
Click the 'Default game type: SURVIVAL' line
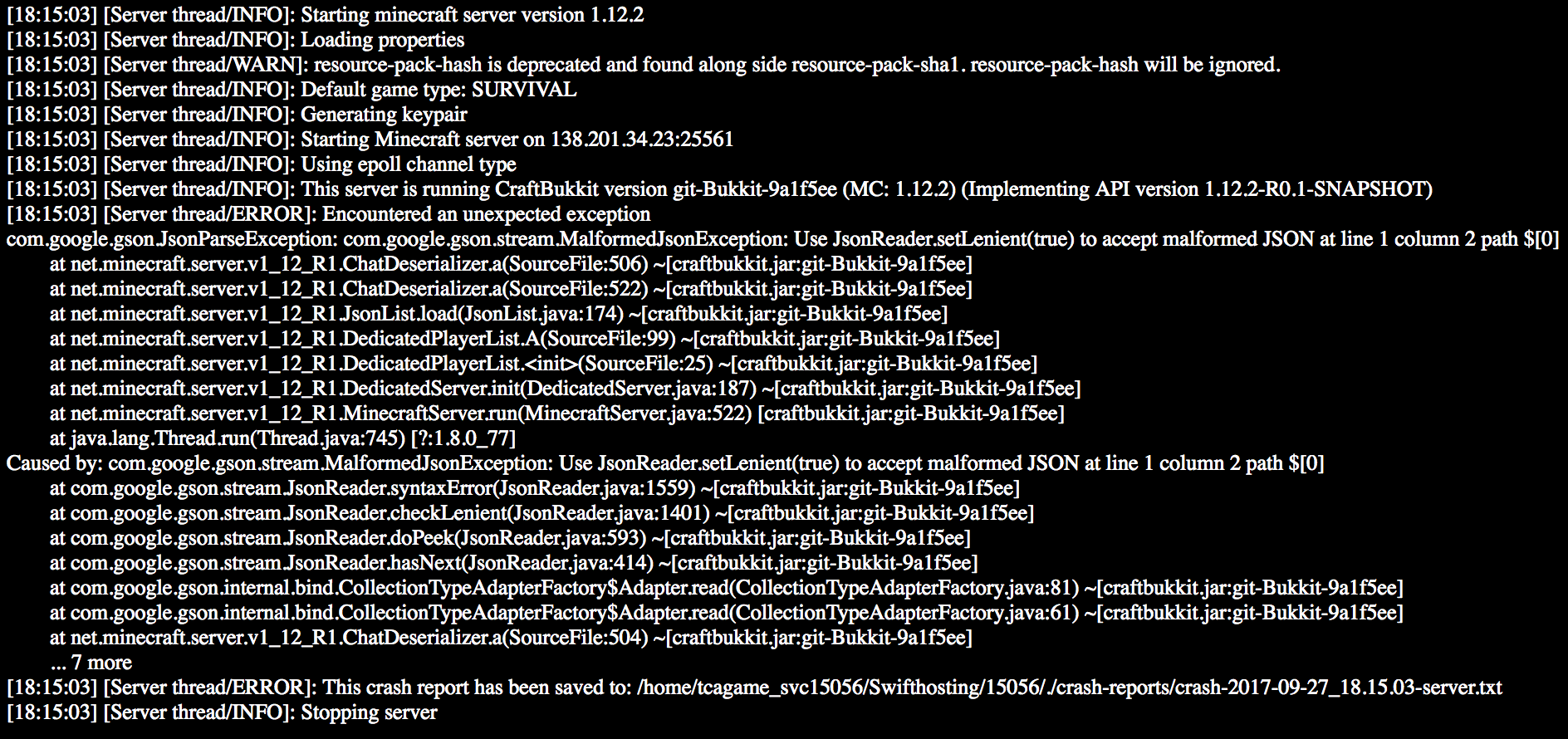pyautogui.click(x=292, y=90)
